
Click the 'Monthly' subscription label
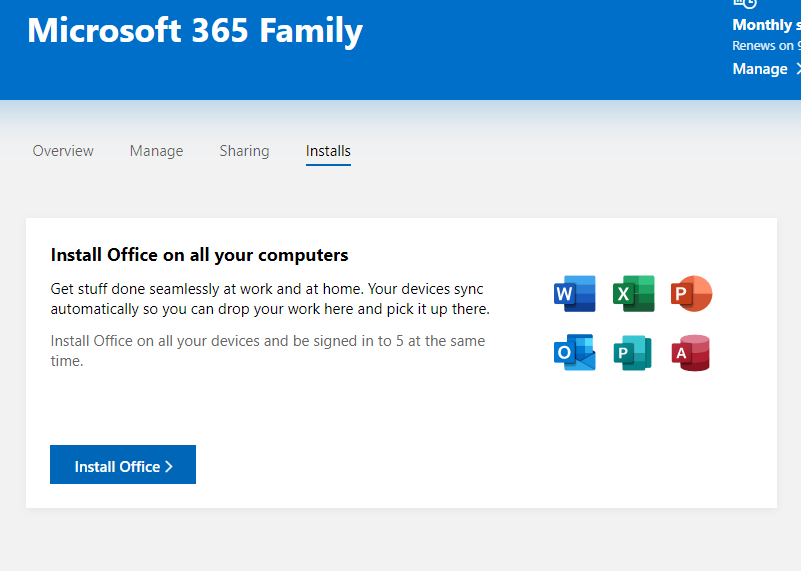coord(766,25)
